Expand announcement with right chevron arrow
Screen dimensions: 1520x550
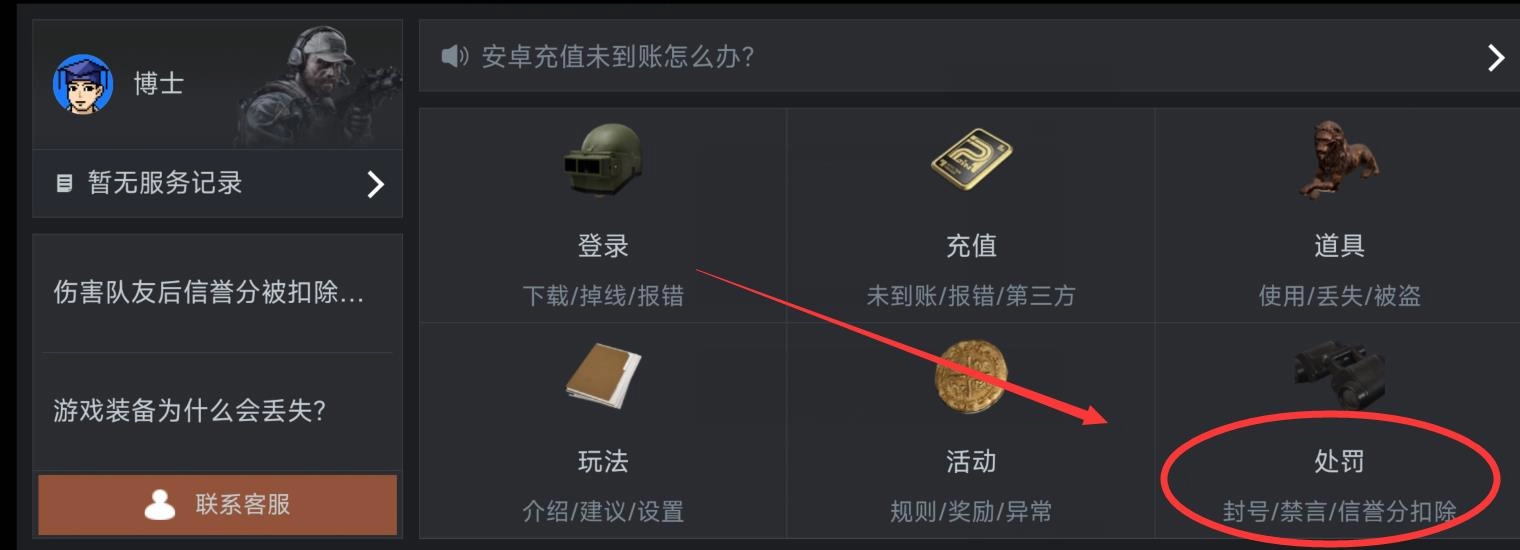click(1495, 57)
